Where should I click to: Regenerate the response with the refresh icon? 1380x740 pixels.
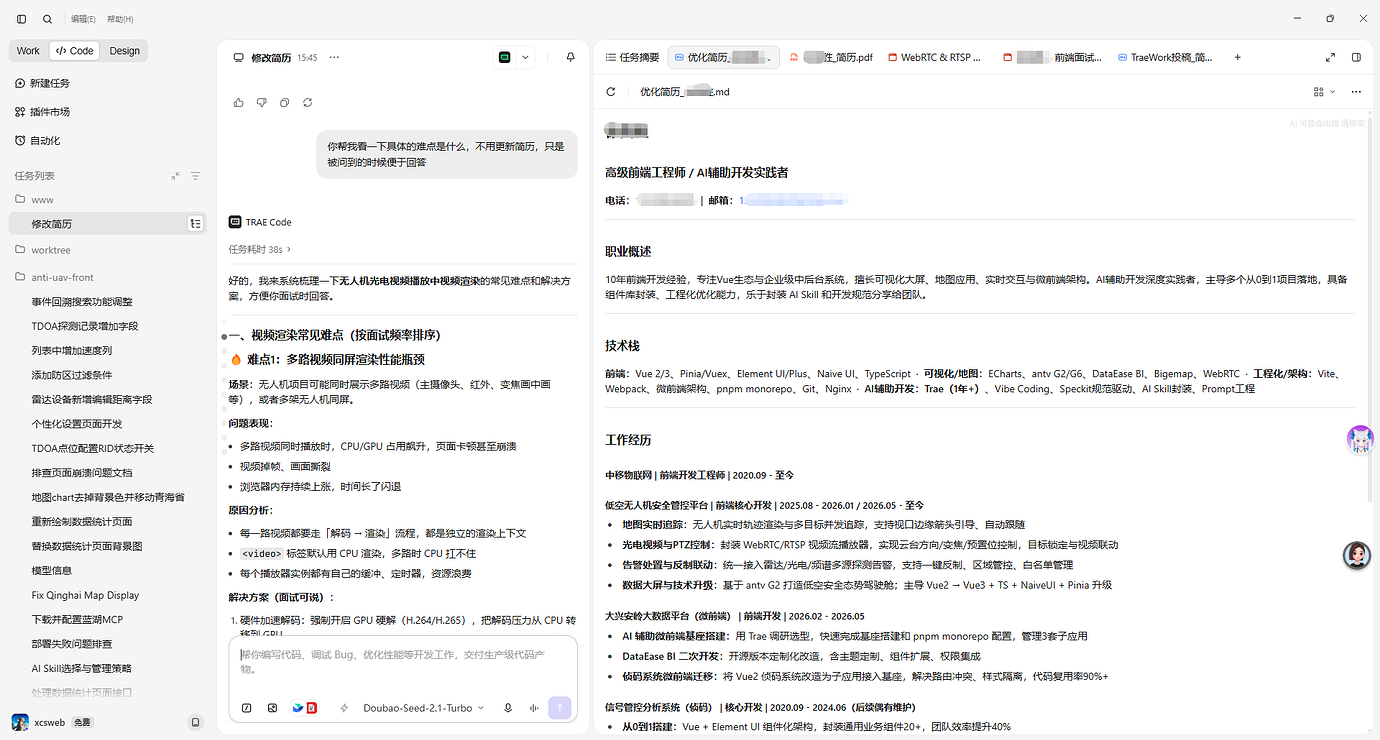point(308,103)
